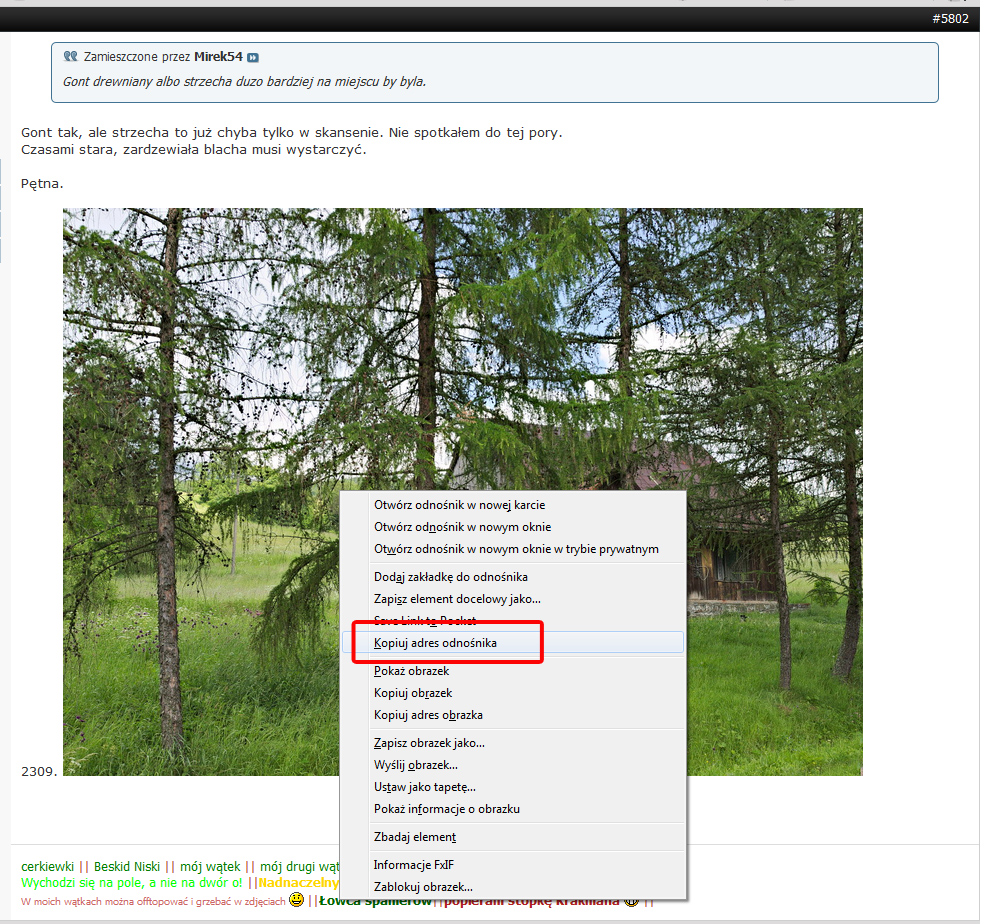
Task: Choose 'Otwórz odnośnik w nowym oknie'
Action: [462, 527]
